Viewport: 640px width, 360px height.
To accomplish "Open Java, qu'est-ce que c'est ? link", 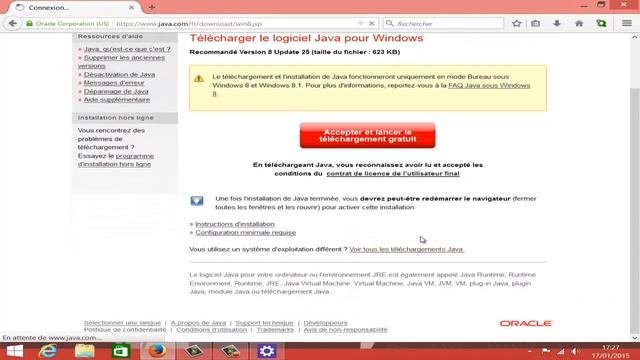I will pos(127,49).
